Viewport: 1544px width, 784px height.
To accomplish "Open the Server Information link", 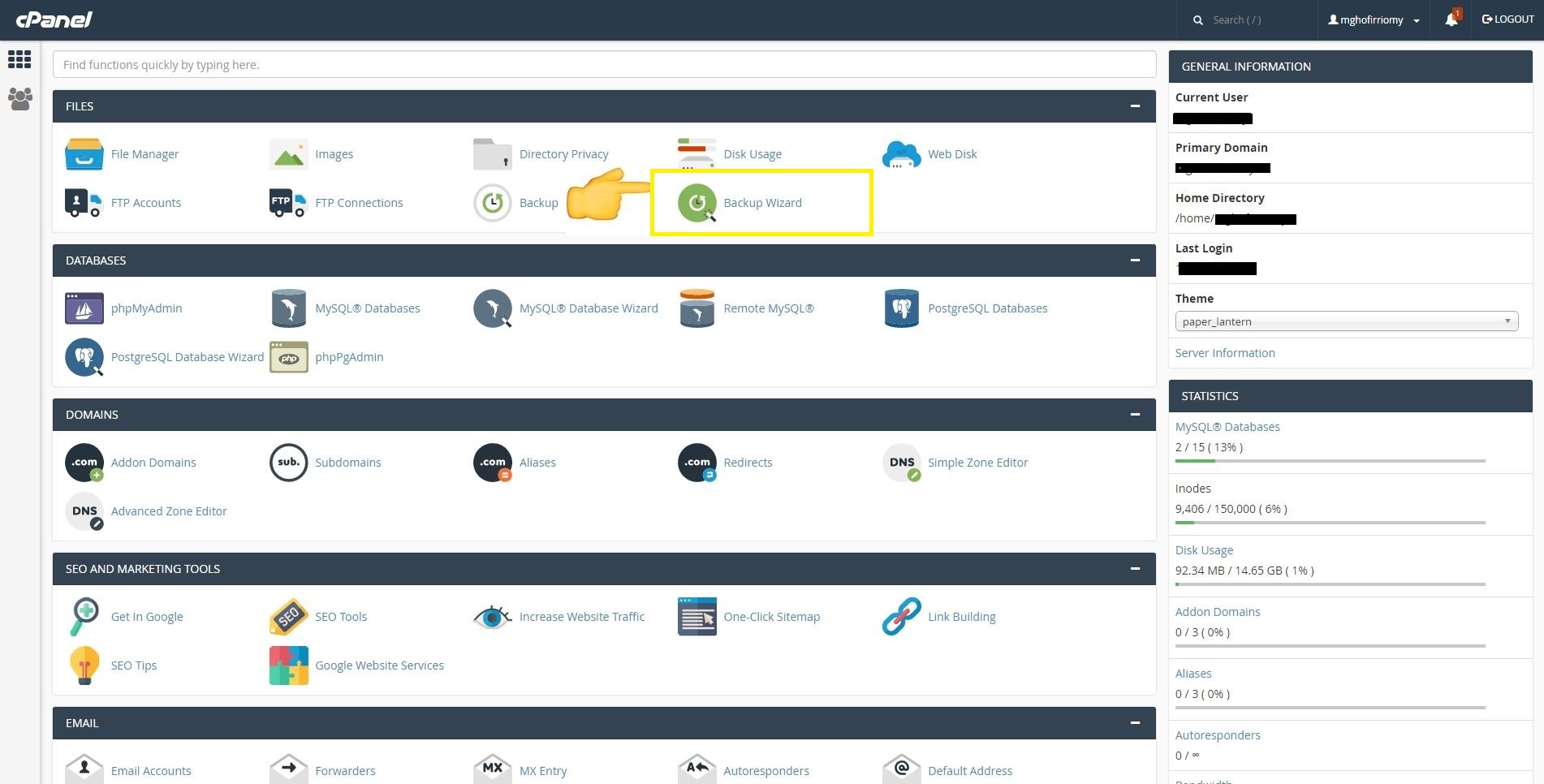I will (1225, 353).
